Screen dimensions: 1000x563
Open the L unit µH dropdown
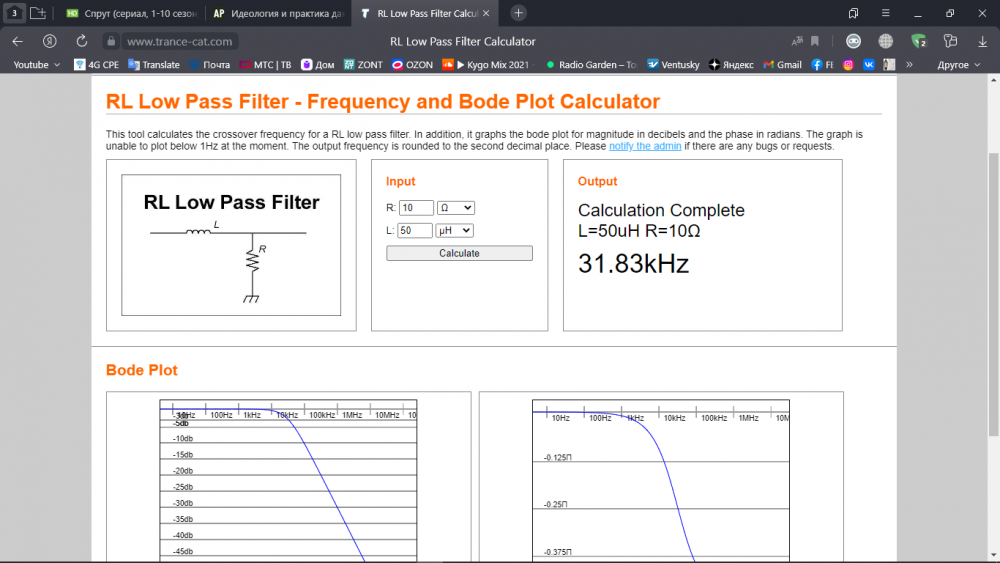pos(454,230)
